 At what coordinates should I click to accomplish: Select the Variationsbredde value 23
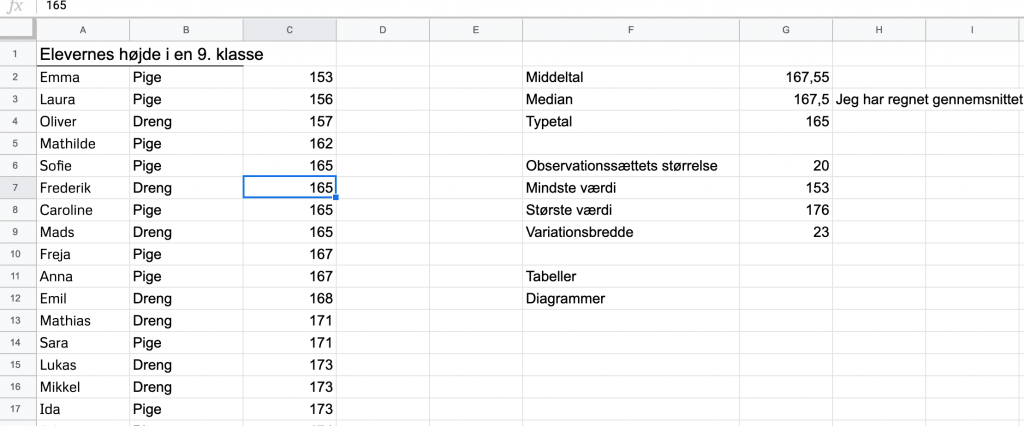coord(786,232)
